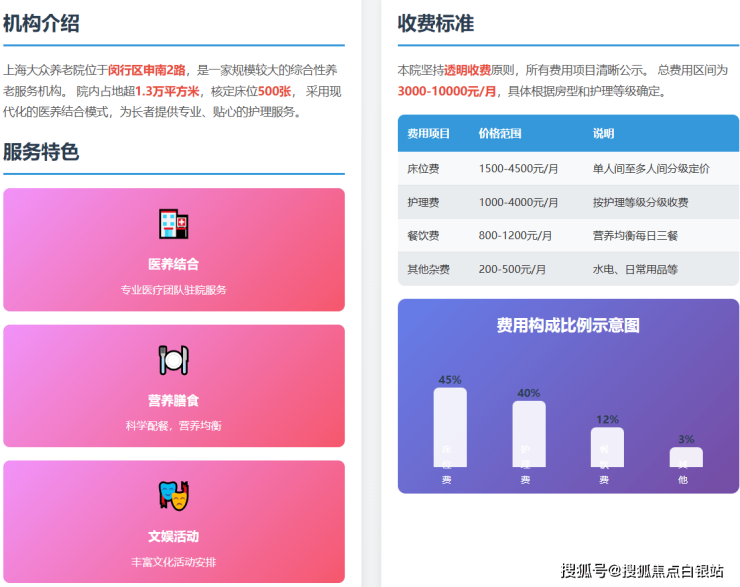The width and height of the screenshot is (740, 587).
Task: Select the 护理费 table row
Action: (x=567, y=203)
